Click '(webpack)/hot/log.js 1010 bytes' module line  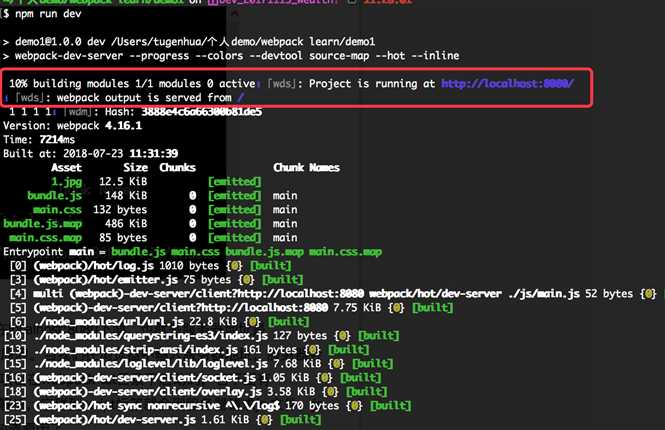(151, 266)
